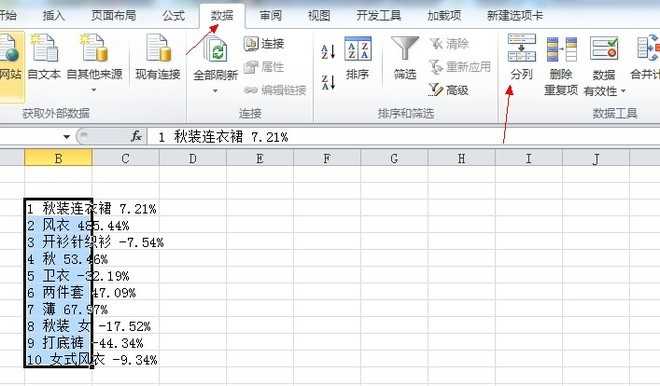
Task: Switch to the 插入 tab
Action: 54,16
